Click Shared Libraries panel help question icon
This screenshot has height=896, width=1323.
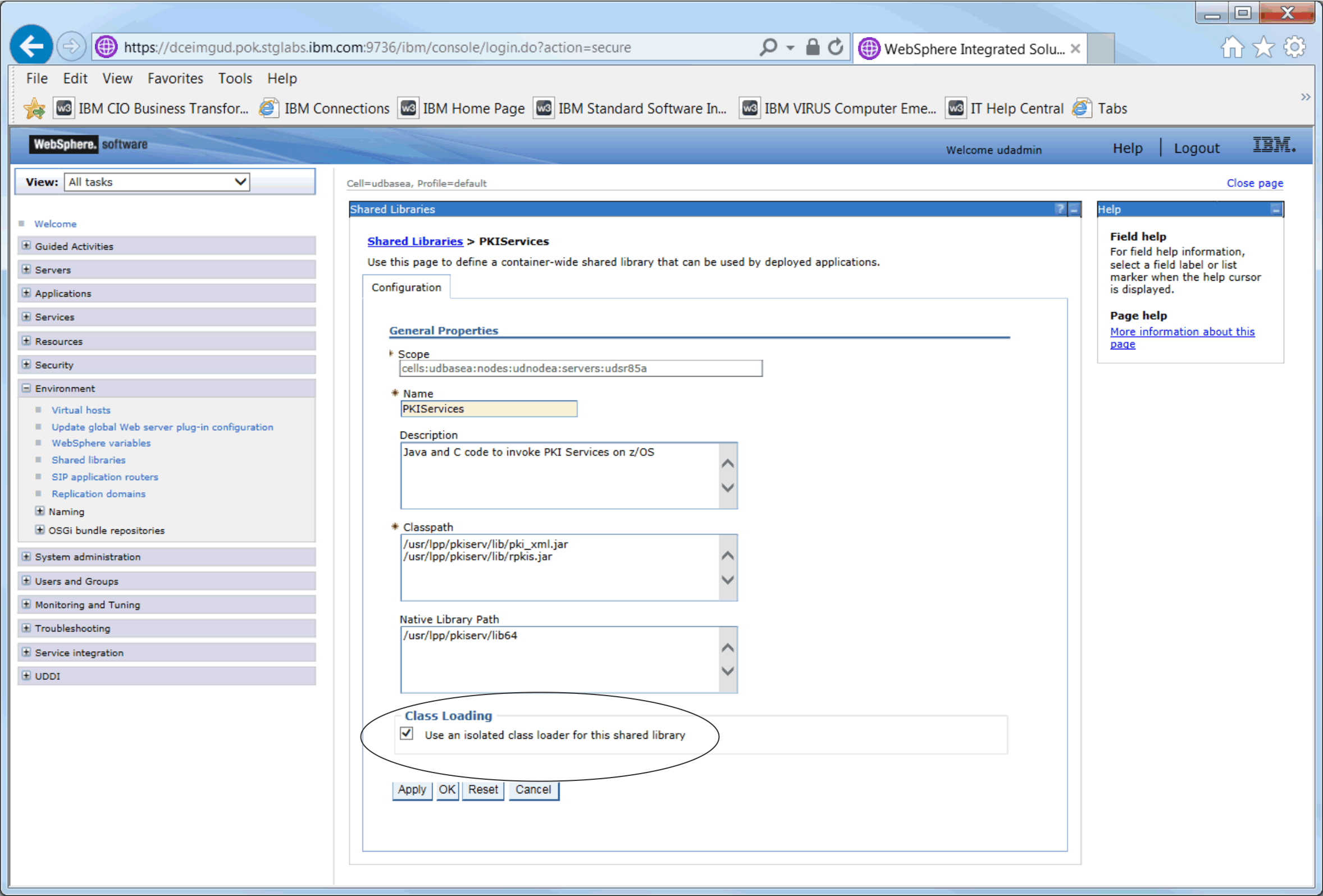tap(1060, 209)
